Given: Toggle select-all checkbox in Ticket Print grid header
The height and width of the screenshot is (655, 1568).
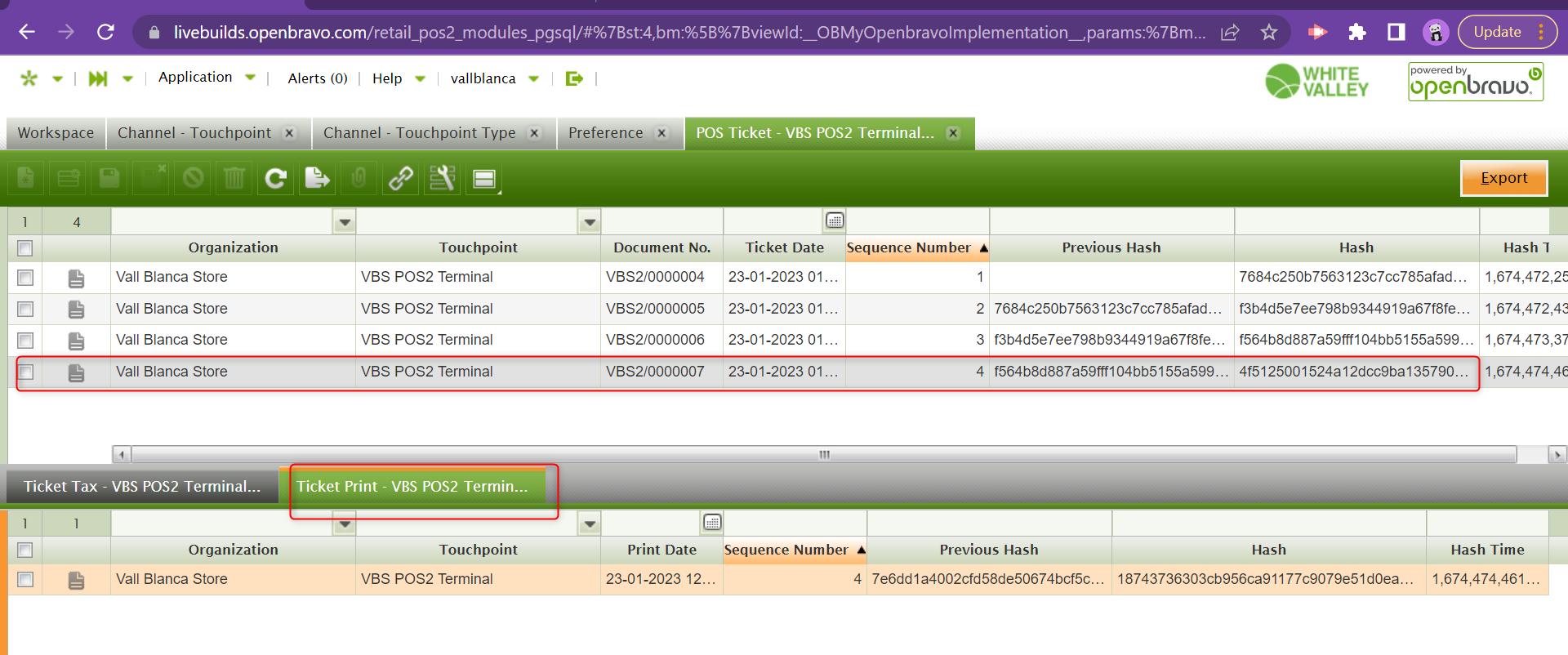Looking at the screenshot, I should 25,550.
